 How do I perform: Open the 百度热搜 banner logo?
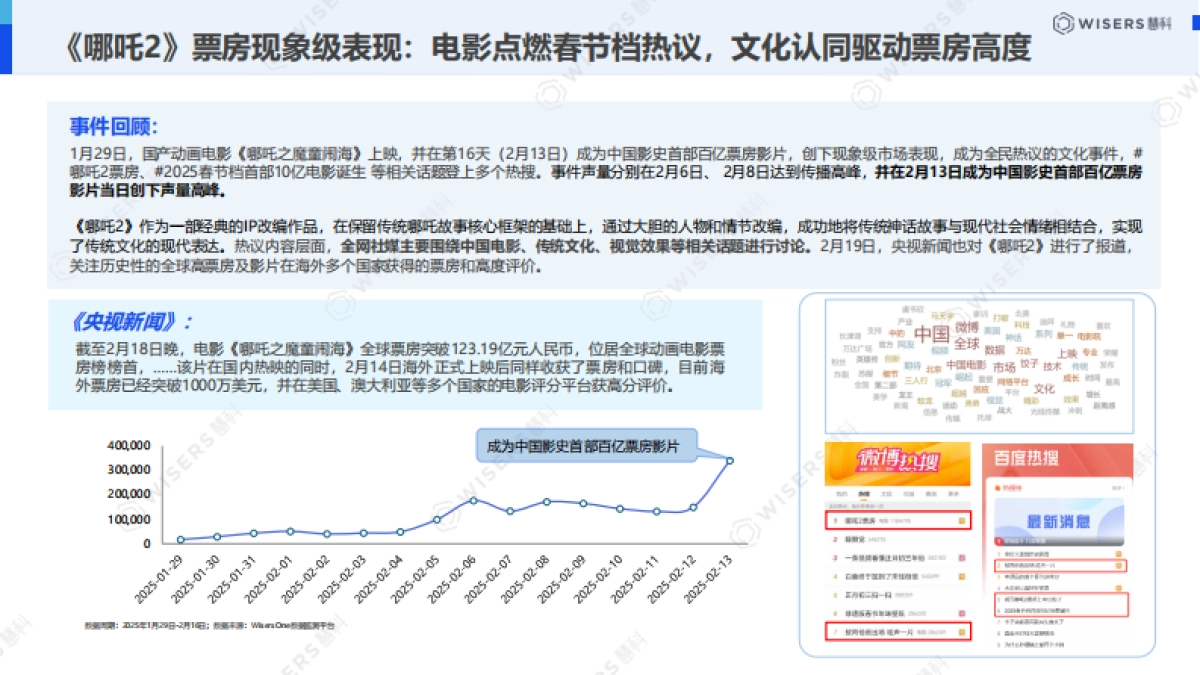pos(1026,460)
